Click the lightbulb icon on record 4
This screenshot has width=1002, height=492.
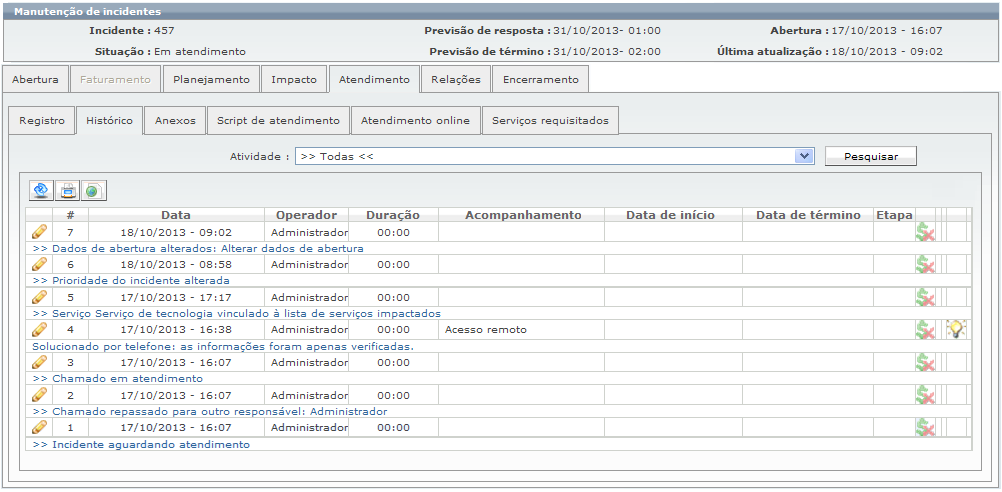click(956, 329)
